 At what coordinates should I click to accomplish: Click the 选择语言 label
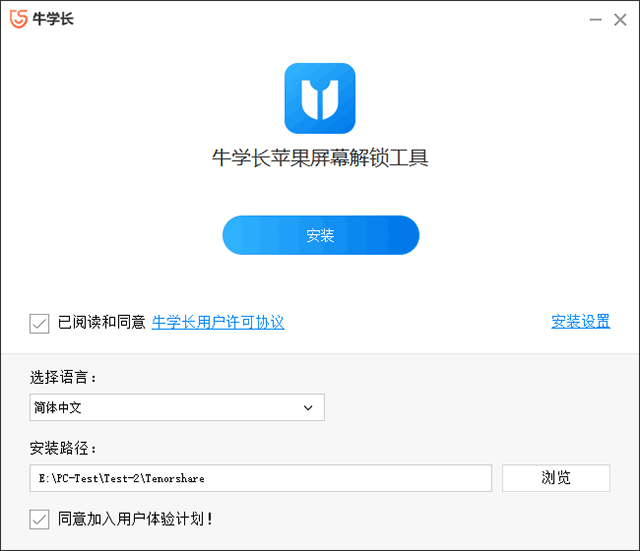point(62,377)
